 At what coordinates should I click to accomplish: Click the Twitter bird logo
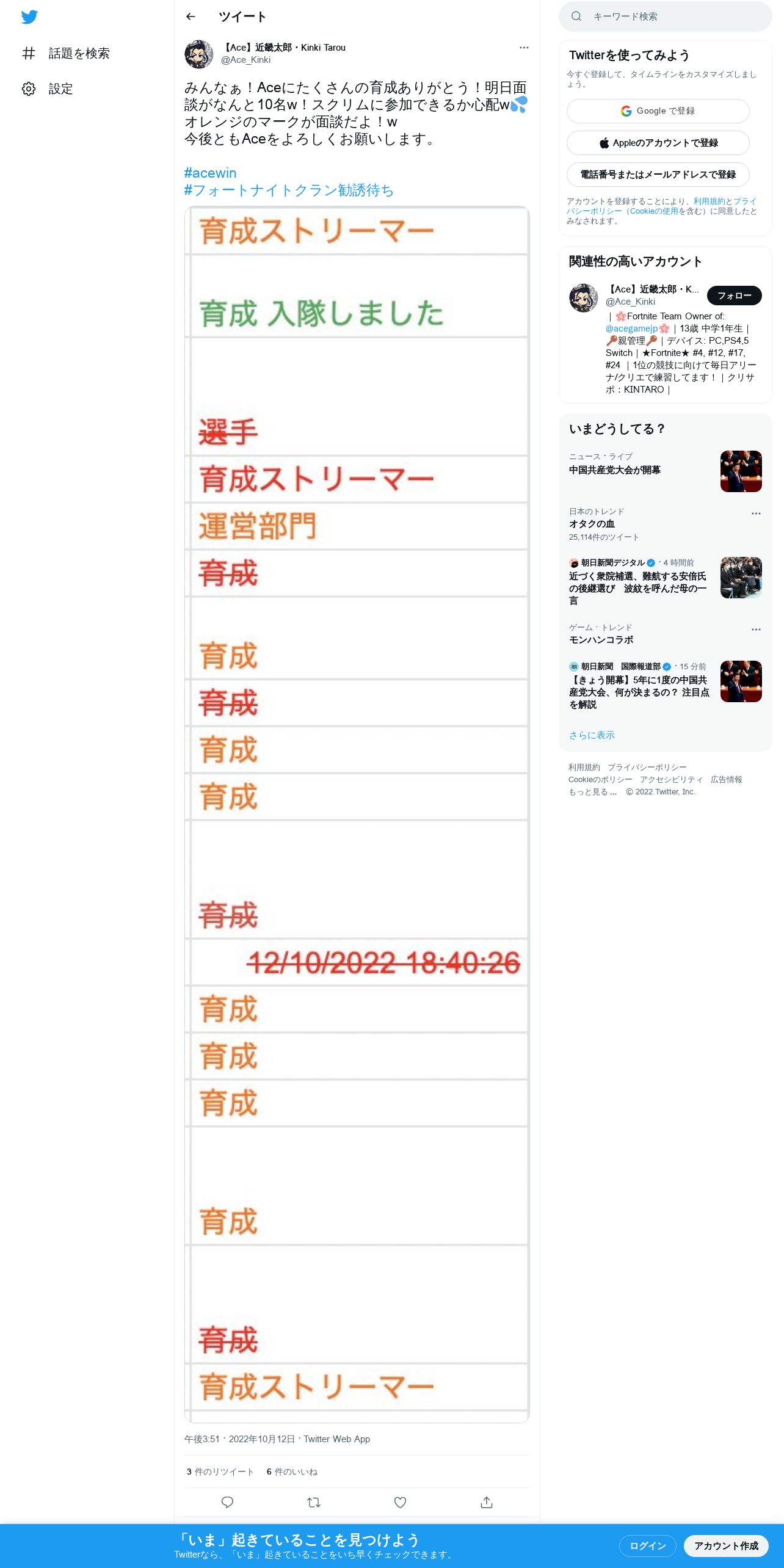[29, 17]
